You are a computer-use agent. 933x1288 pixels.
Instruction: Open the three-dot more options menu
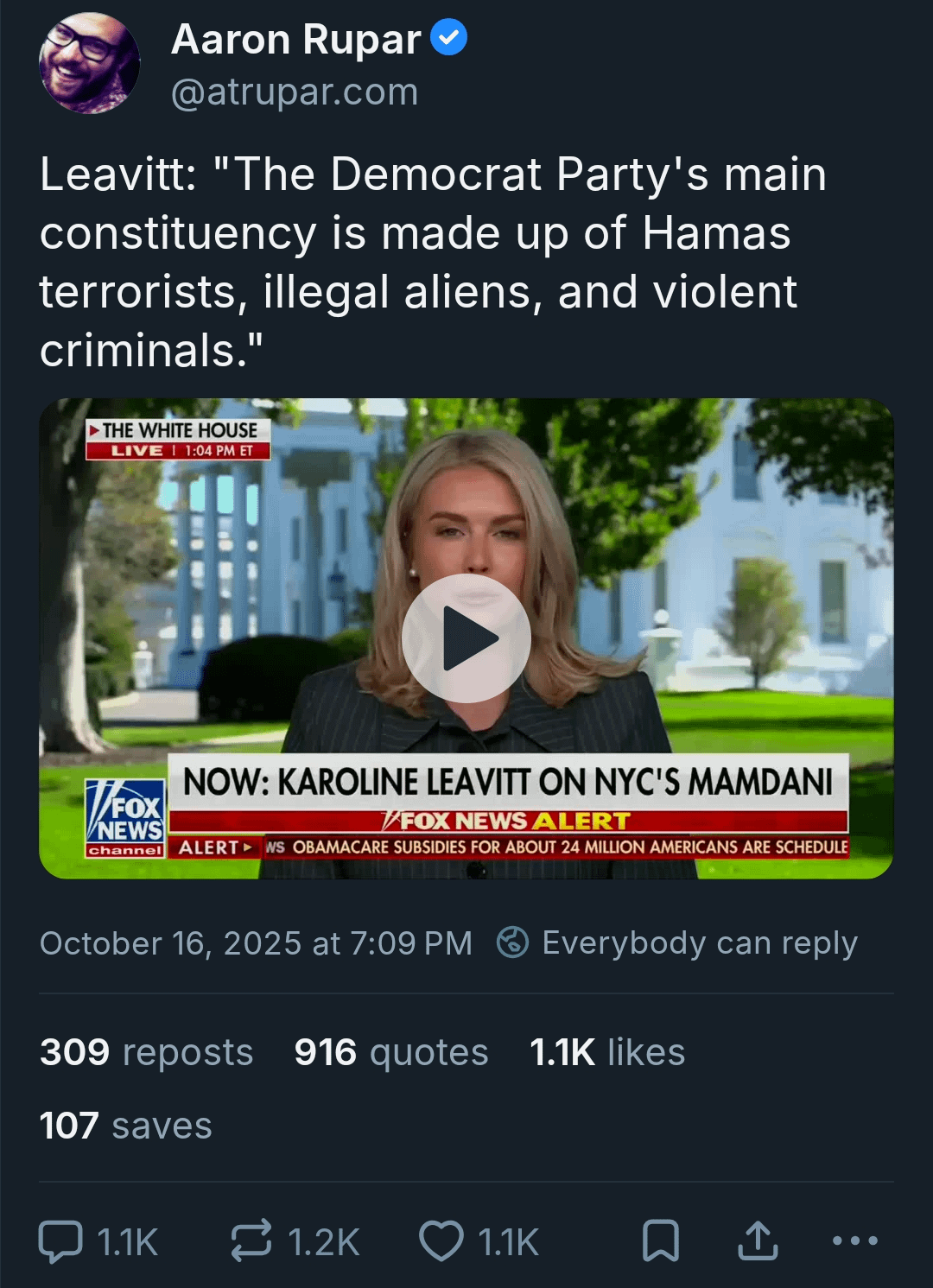tap(854, 1241)
